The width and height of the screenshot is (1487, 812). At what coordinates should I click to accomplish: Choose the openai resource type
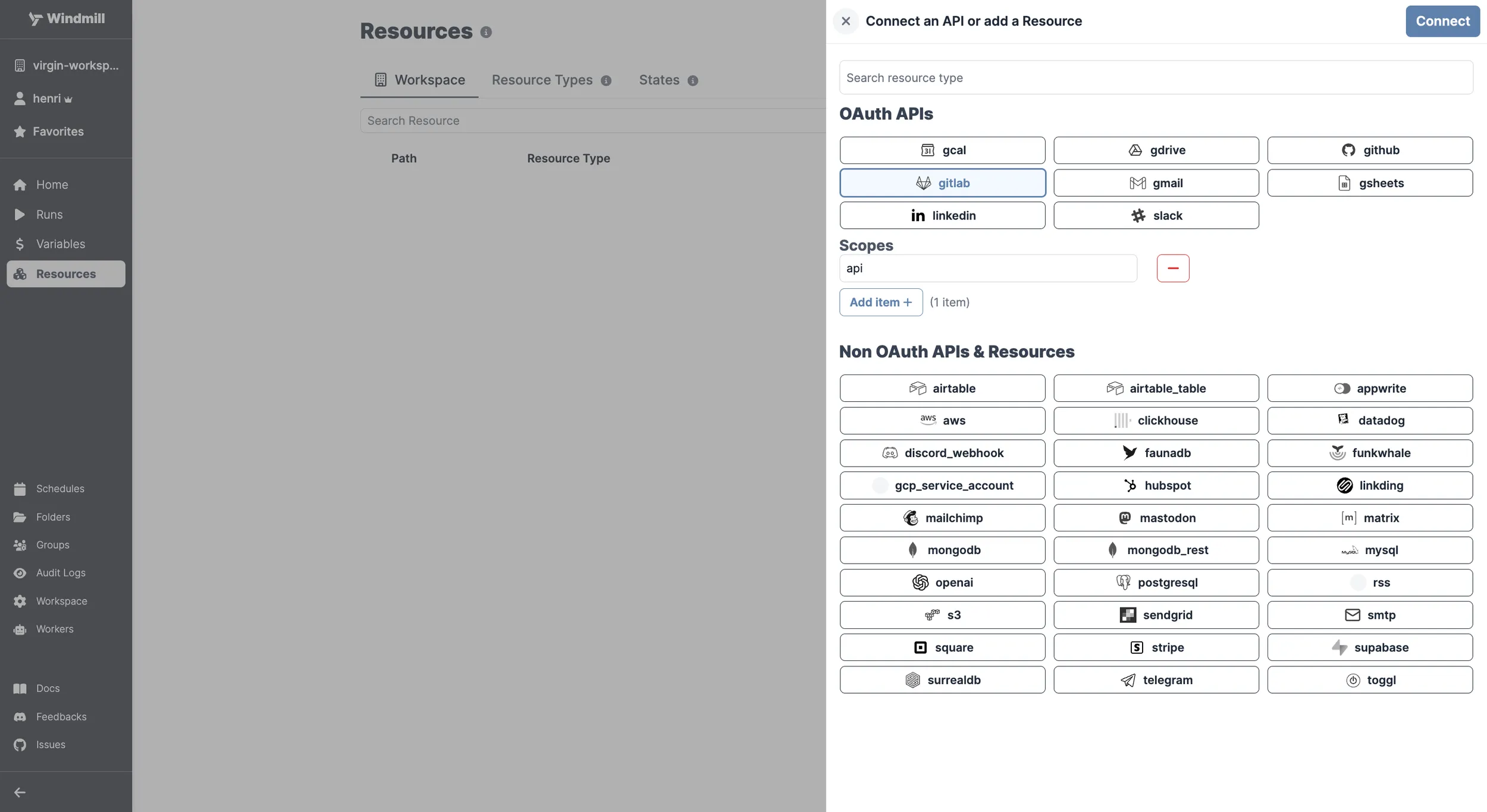click(942, 583)
